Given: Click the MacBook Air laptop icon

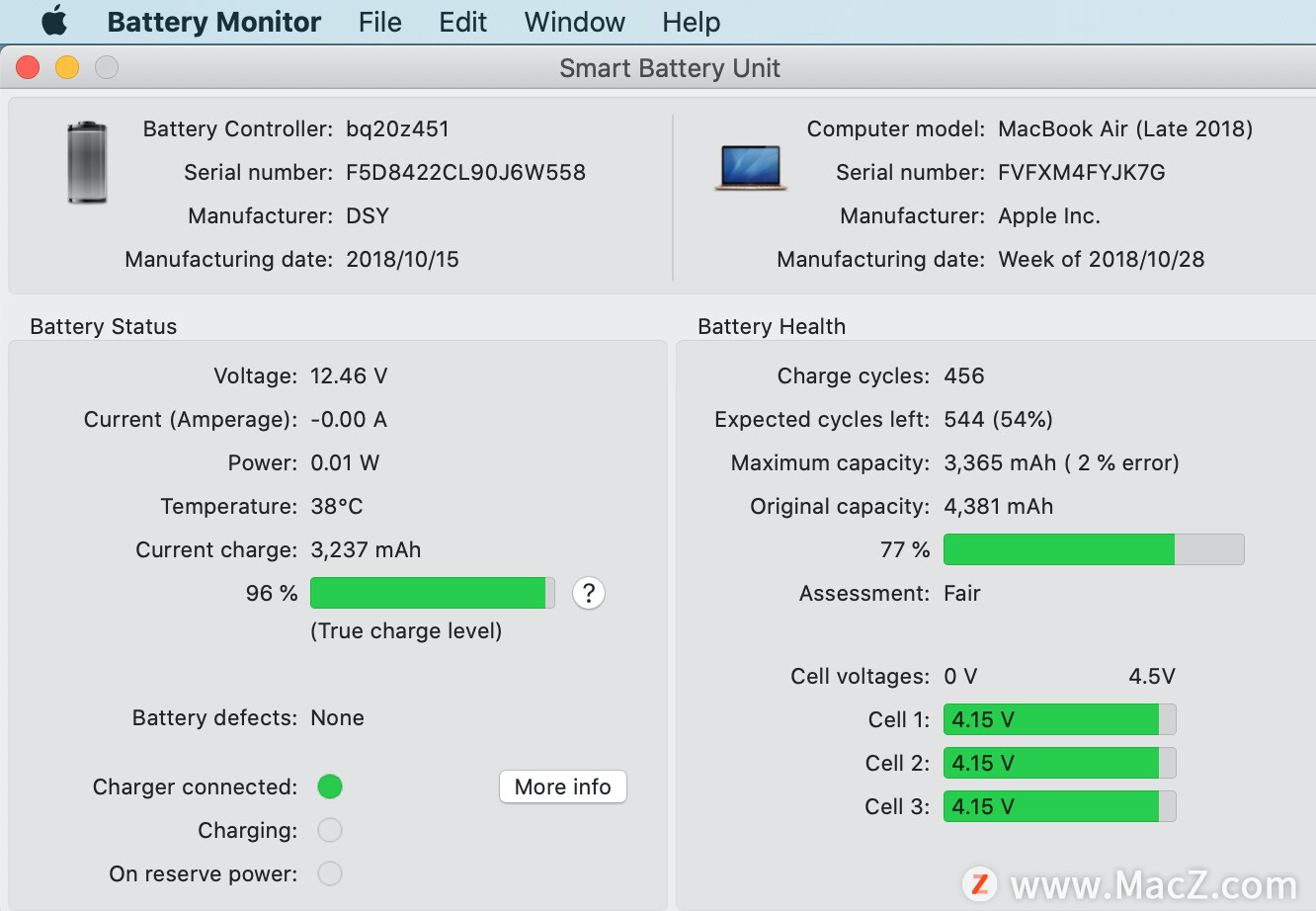Looking at the screenshot, I should tap(750, 167).
